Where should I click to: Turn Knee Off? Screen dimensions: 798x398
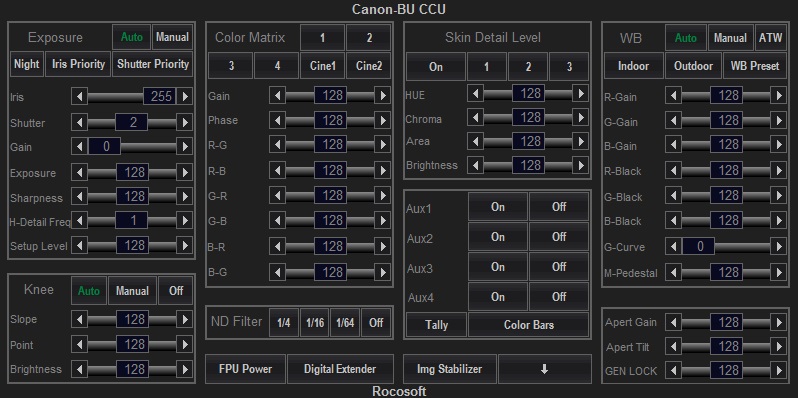pos(176,291)
